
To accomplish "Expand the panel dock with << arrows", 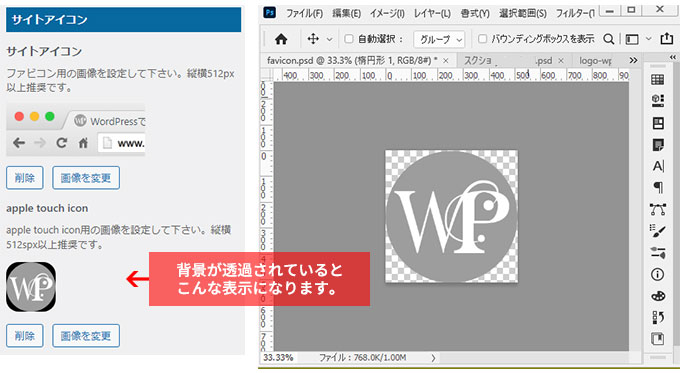I will (673, 57).
